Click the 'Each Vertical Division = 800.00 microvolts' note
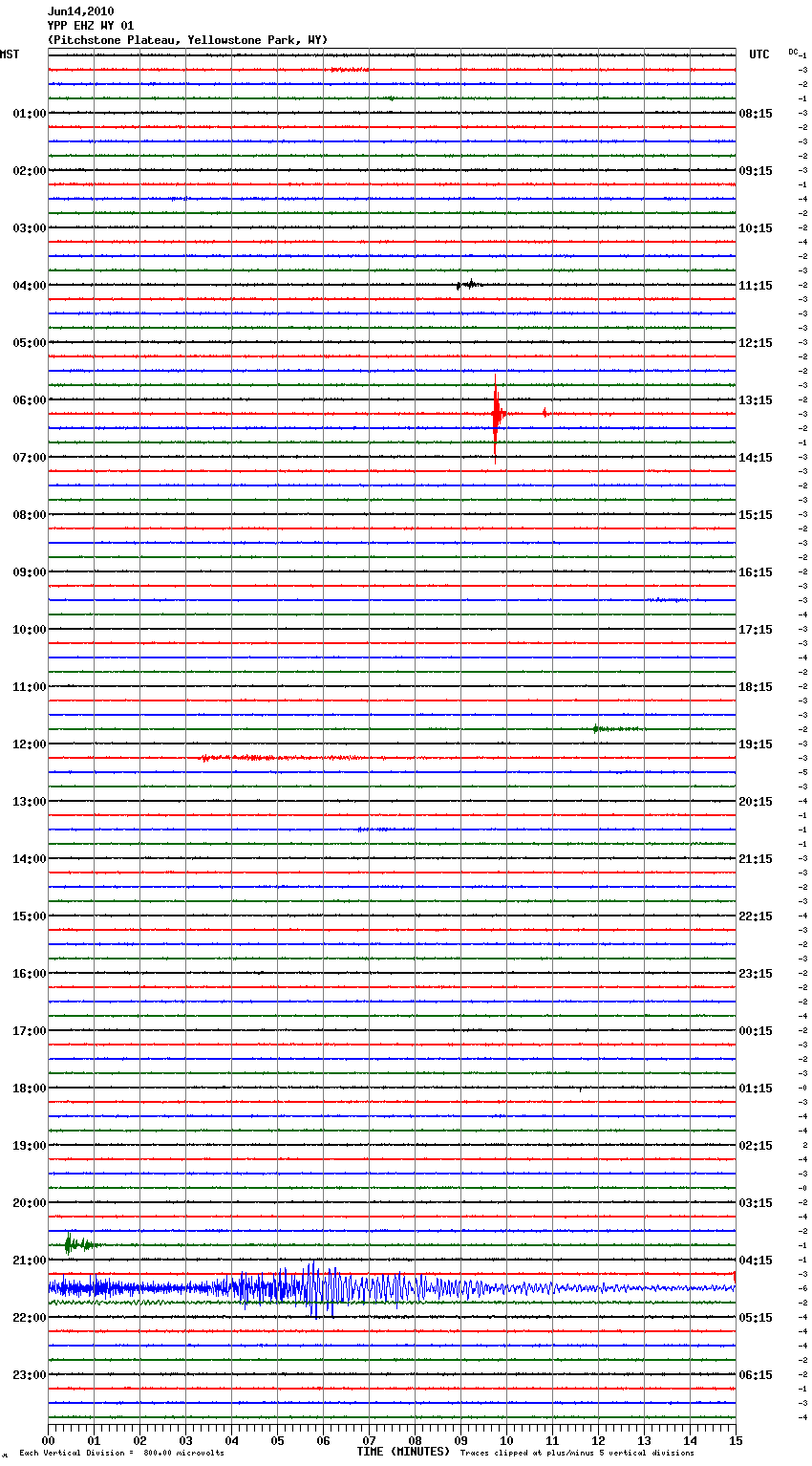Screen dimensions: 812x1466 (x=121, y=1454)
